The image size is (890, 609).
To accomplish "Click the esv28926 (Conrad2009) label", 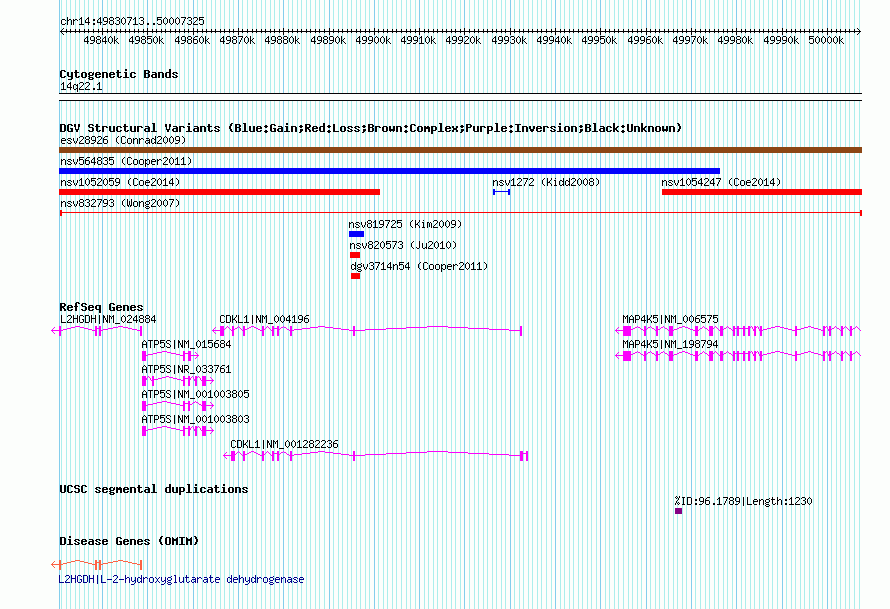I will (123, 140).
